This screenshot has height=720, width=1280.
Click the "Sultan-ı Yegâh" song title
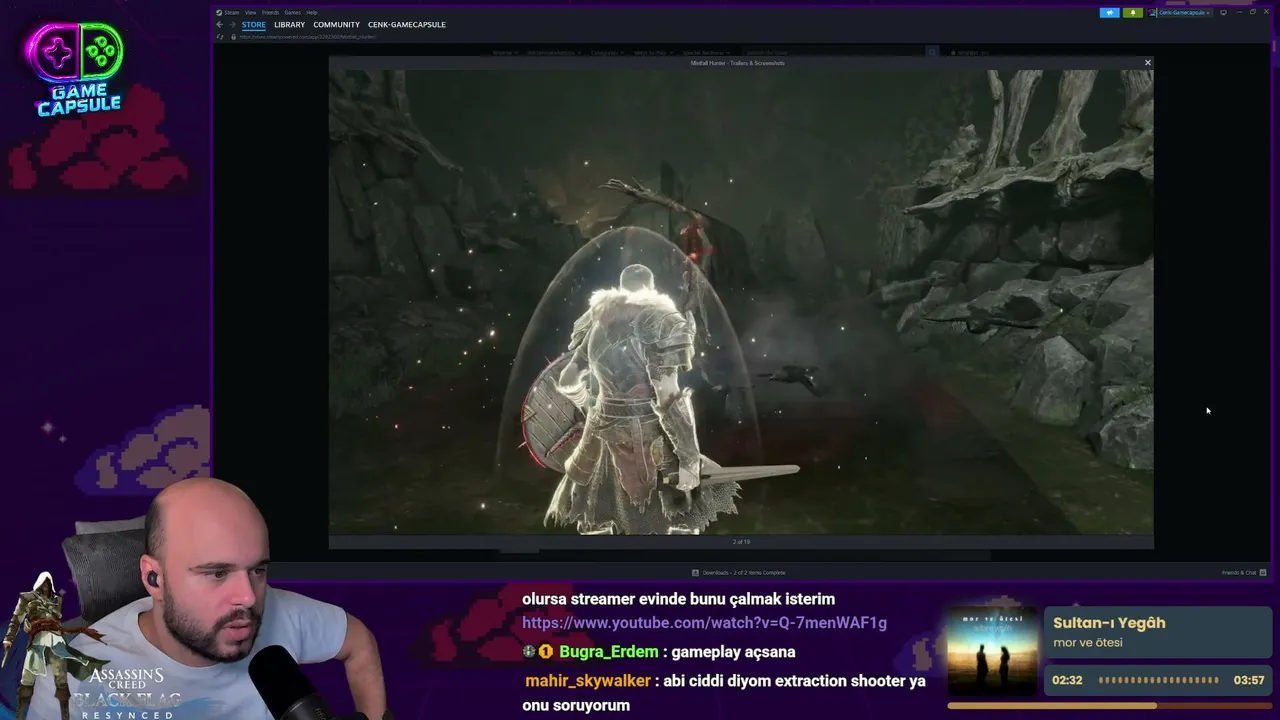1109,623
